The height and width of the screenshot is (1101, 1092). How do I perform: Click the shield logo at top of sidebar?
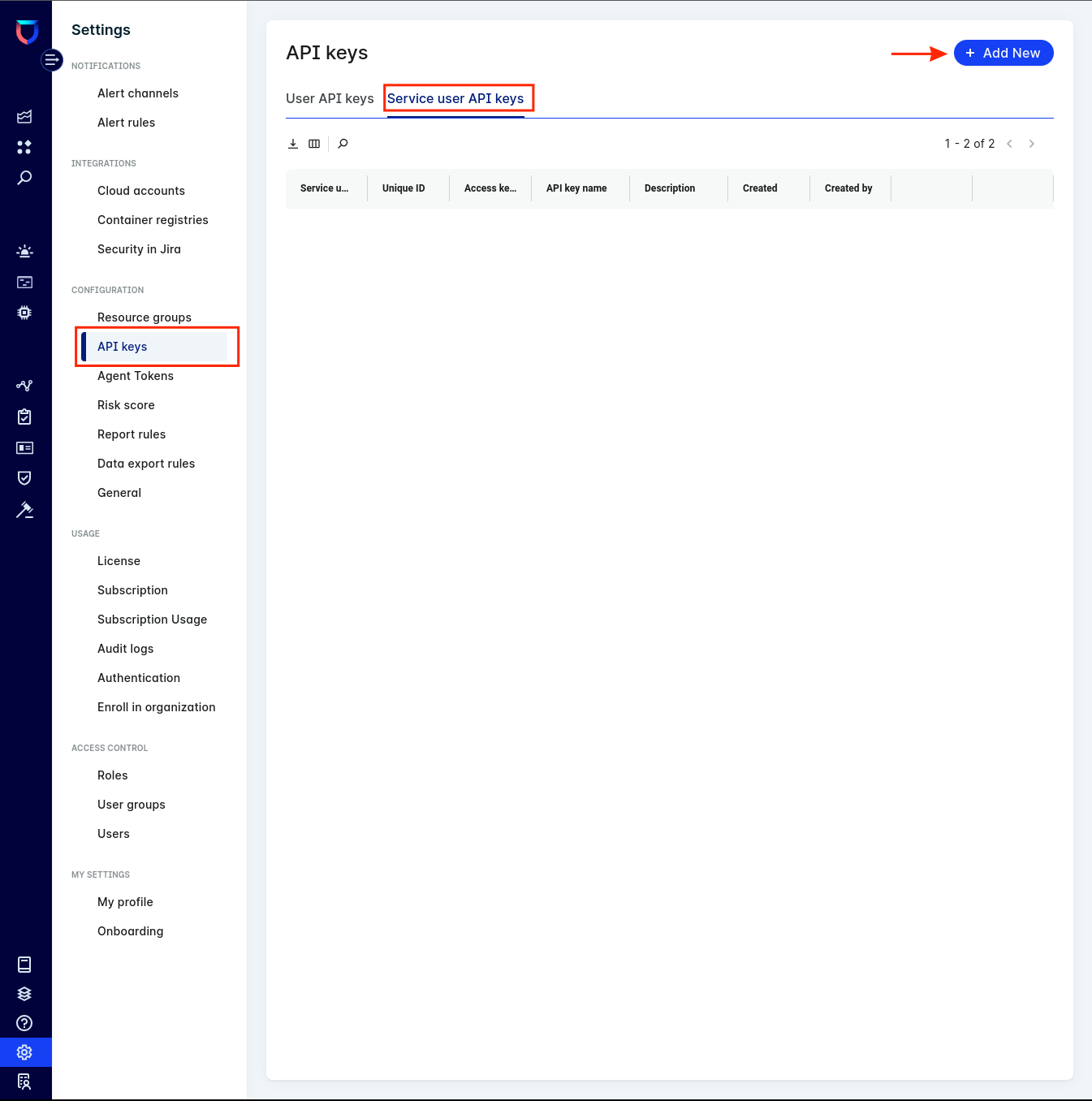(27, 32)
